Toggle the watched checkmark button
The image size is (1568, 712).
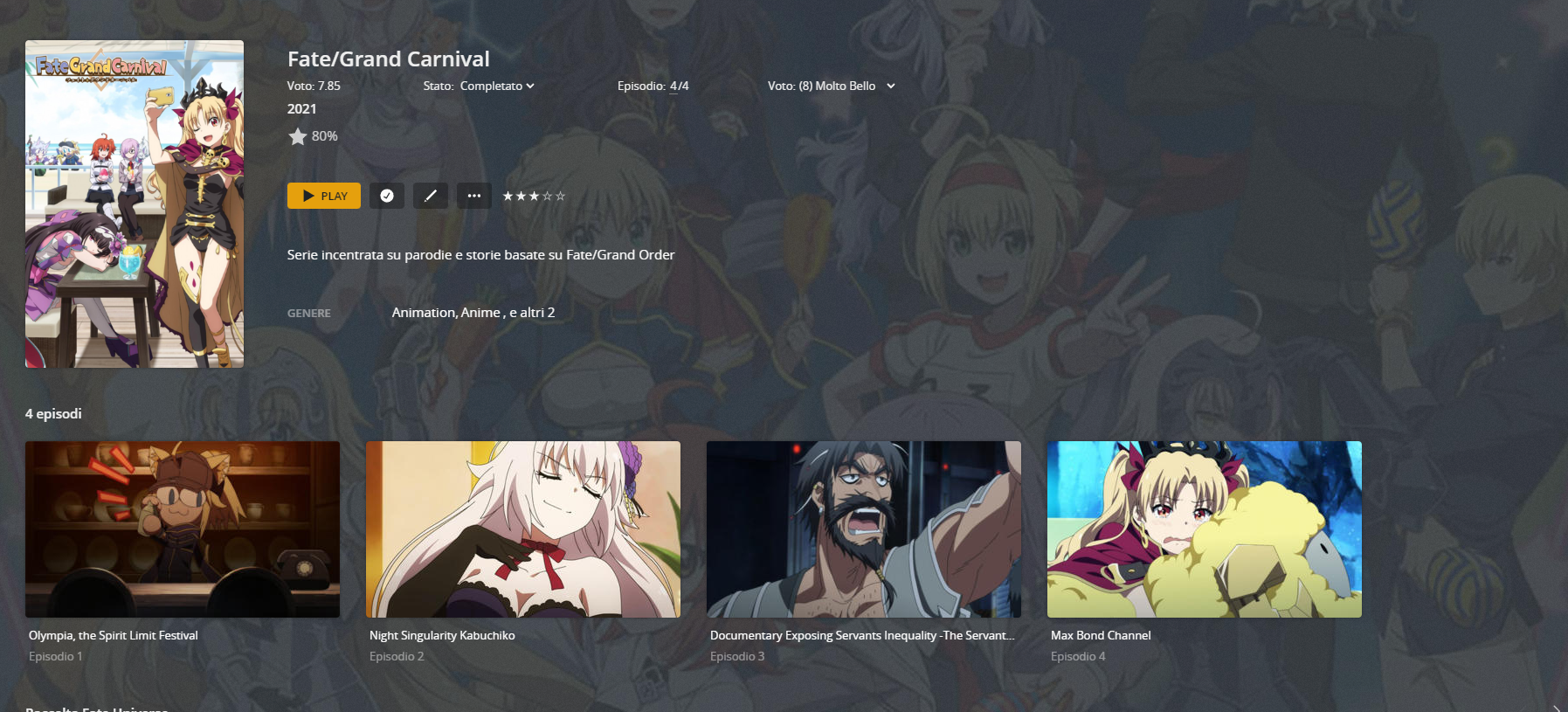tap(386, 196)
